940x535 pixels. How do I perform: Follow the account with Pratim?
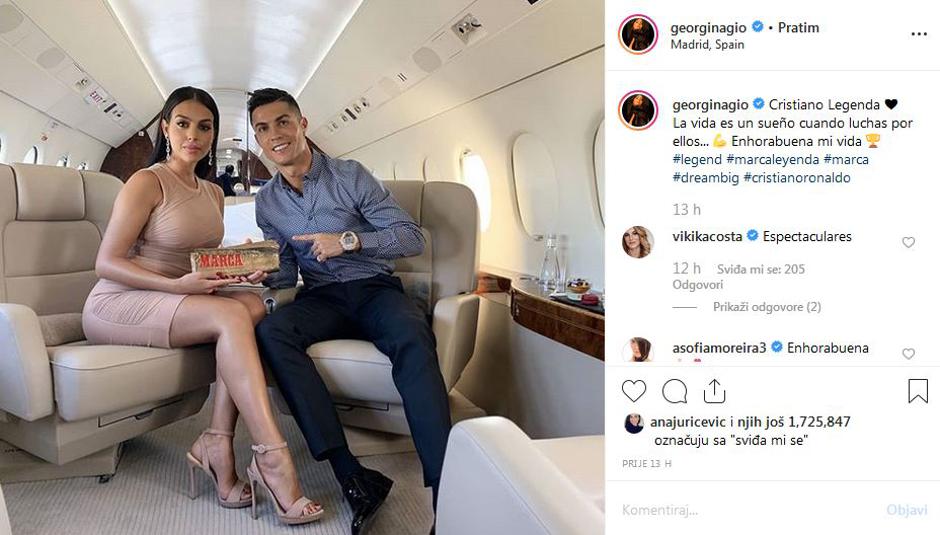(798, 28)
